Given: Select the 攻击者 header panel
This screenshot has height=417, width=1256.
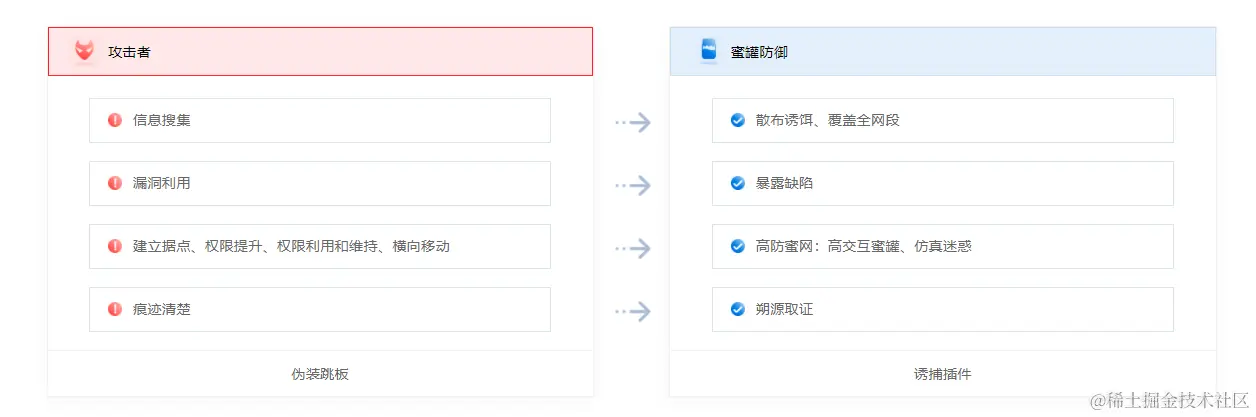Looking at the screenshot, I should (320, 51).
